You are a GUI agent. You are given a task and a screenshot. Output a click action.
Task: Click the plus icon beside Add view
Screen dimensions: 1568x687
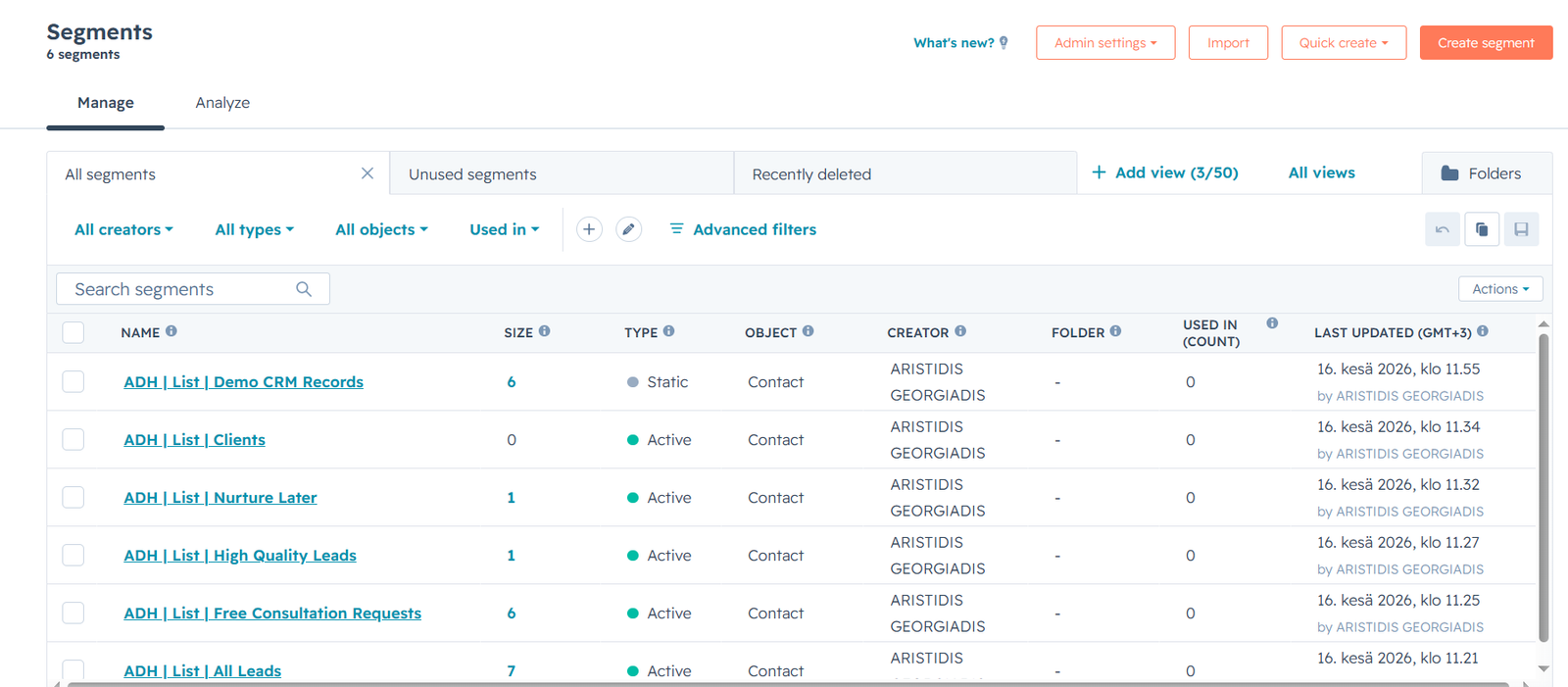coord(1099,172)
